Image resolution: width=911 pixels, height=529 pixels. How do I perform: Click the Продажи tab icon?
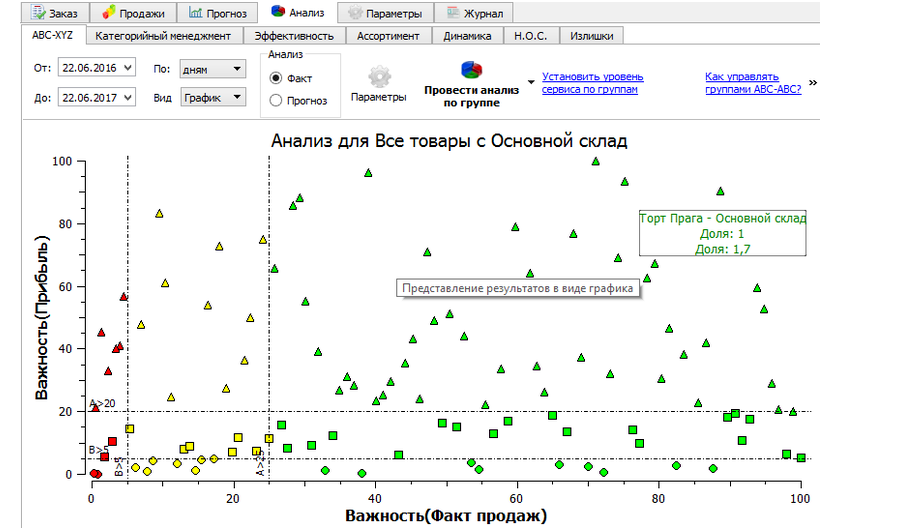point(109,12)
